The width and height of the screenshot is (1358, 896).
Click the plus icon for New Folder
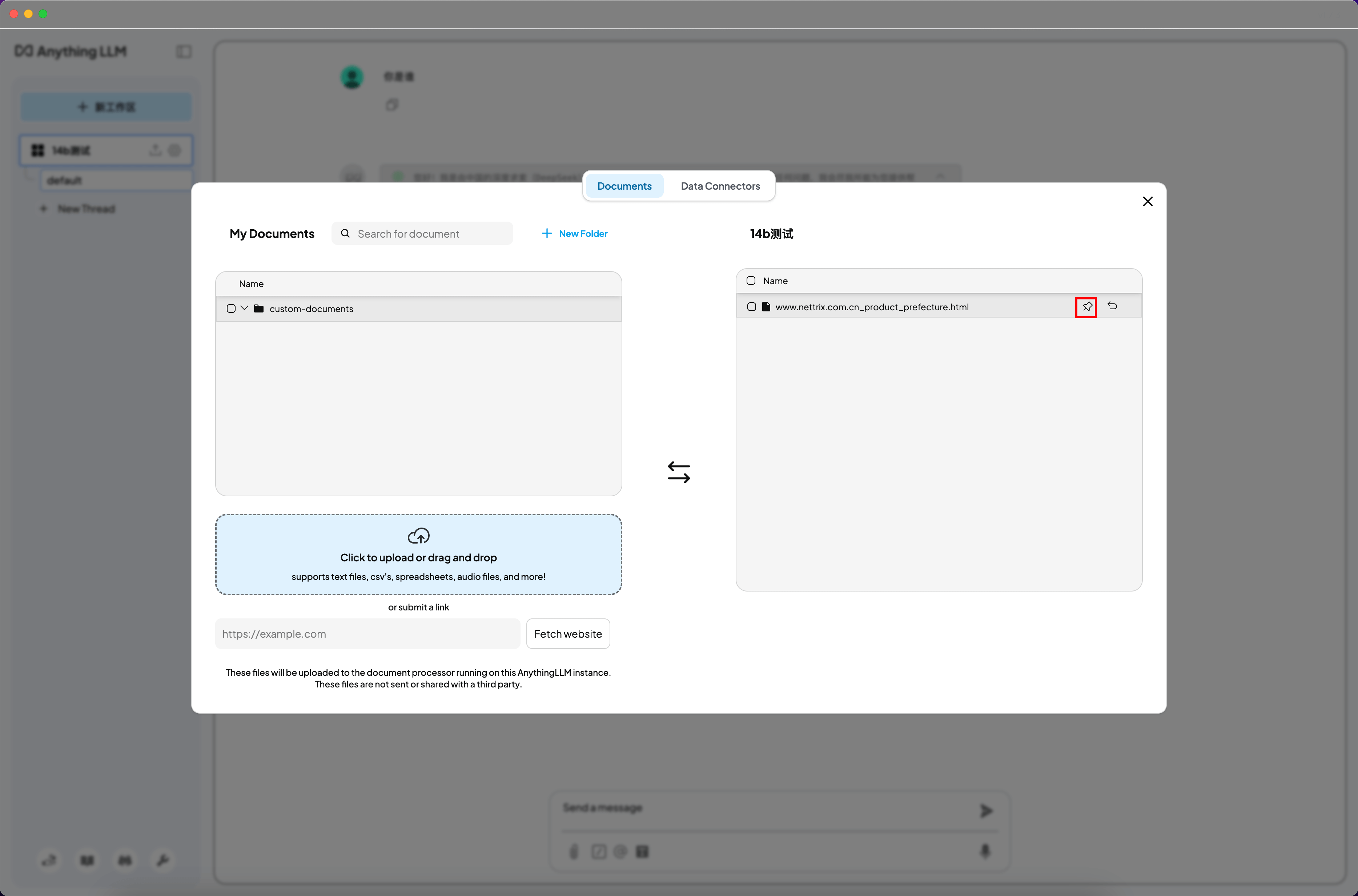tap(547, 234)
